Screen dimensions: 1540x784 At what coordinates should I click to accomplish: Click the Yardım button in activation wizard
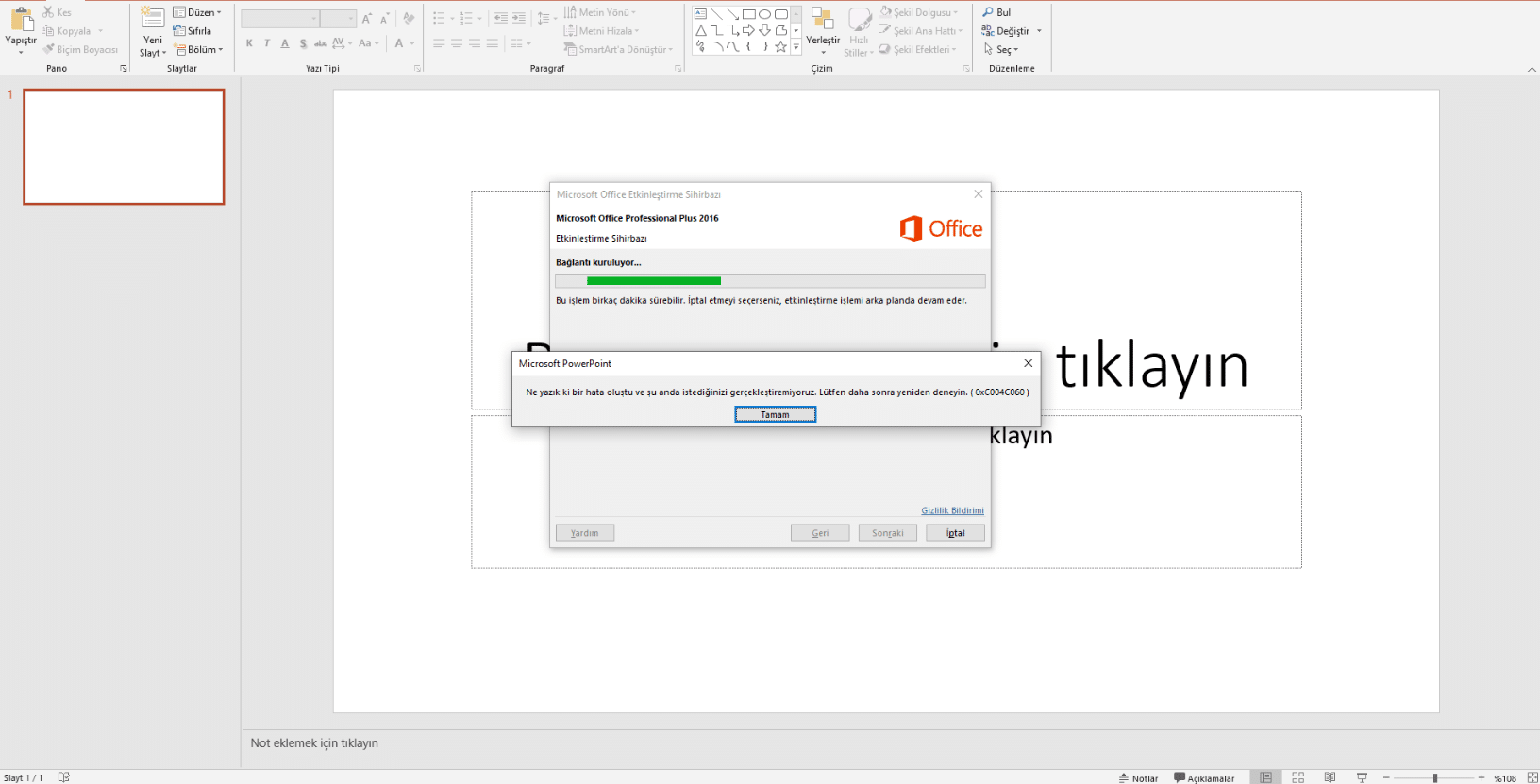coord(585,533)
